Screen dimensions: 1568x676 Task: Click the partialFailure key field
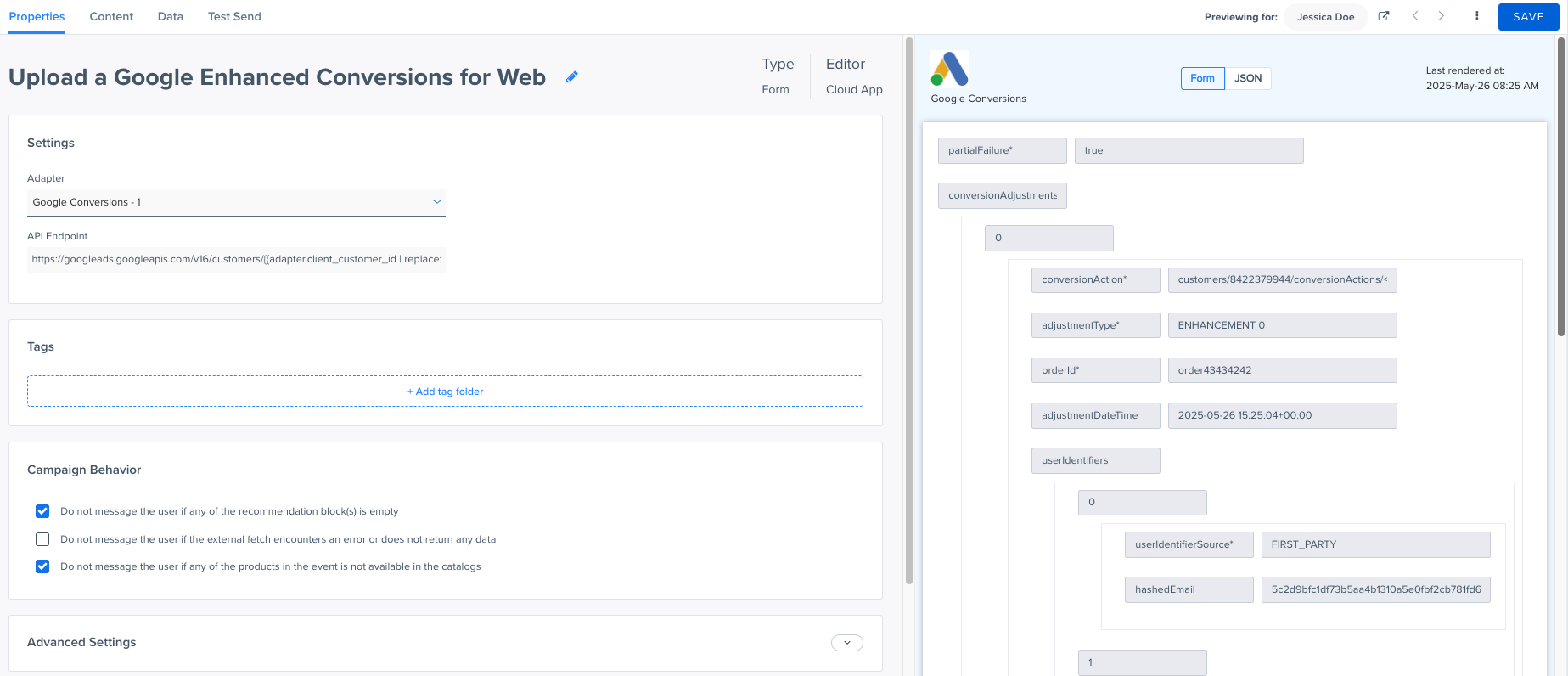point(1002,151)
